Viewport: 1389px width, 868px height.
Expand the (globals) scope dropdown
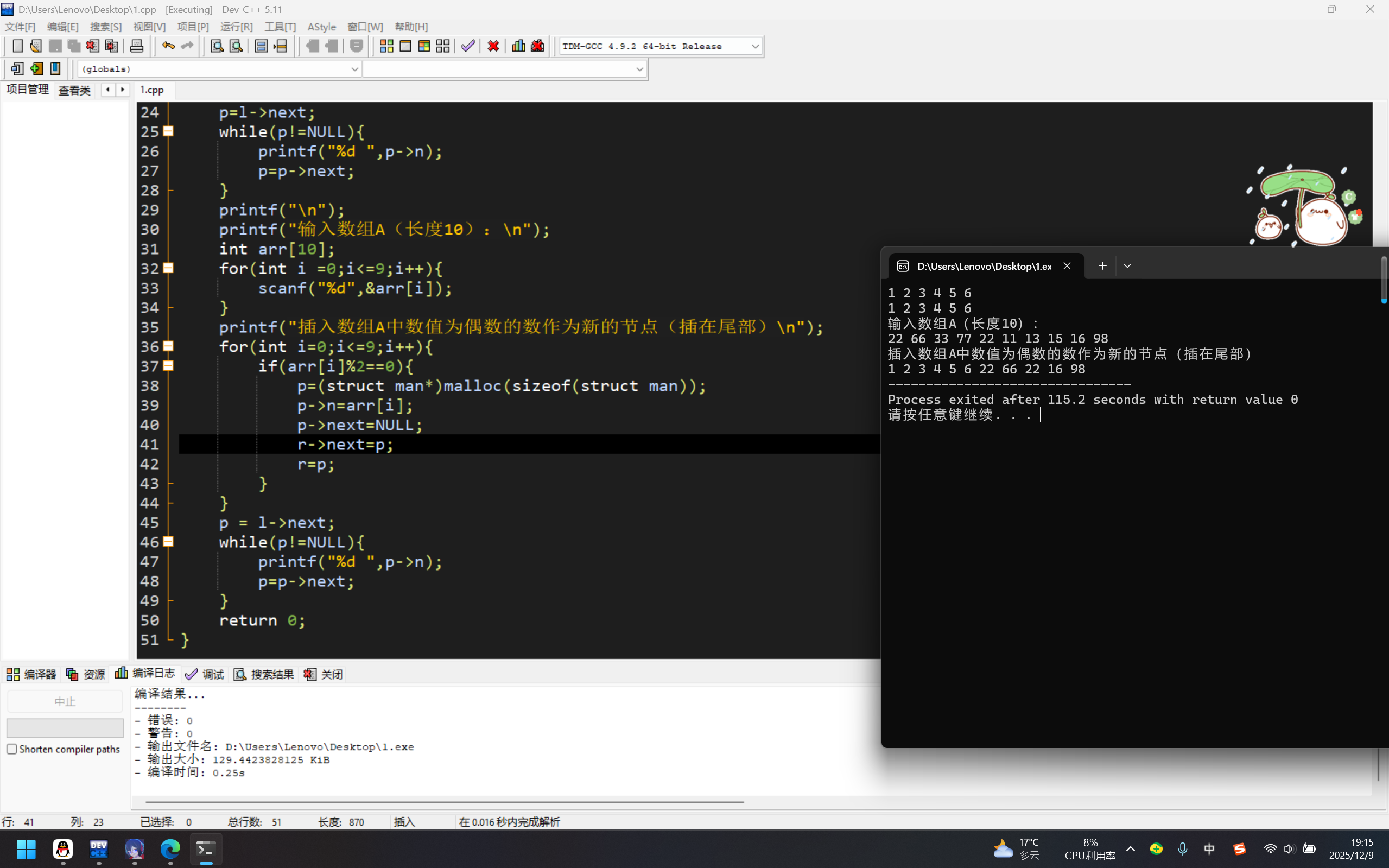(354, 69)
